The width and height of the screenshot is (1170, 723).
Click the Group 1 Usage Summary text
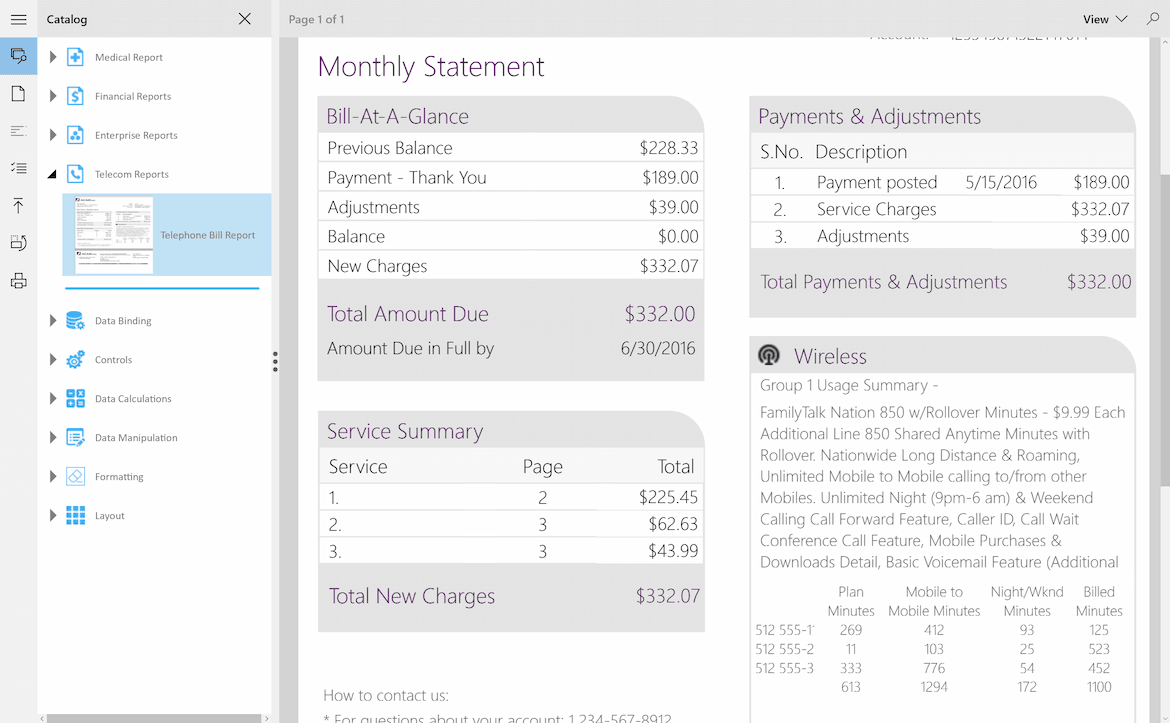click(x=849, y=385)
